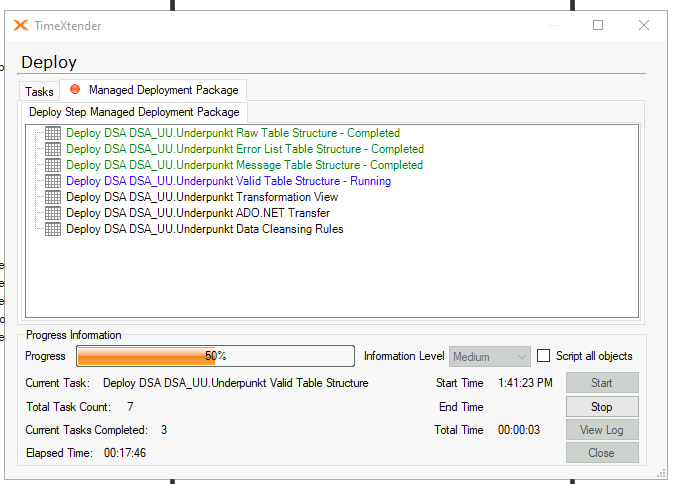The image size is (675, 484).
Task: Click the TimeXtender logo in the title bar
Action: [21, 25]
